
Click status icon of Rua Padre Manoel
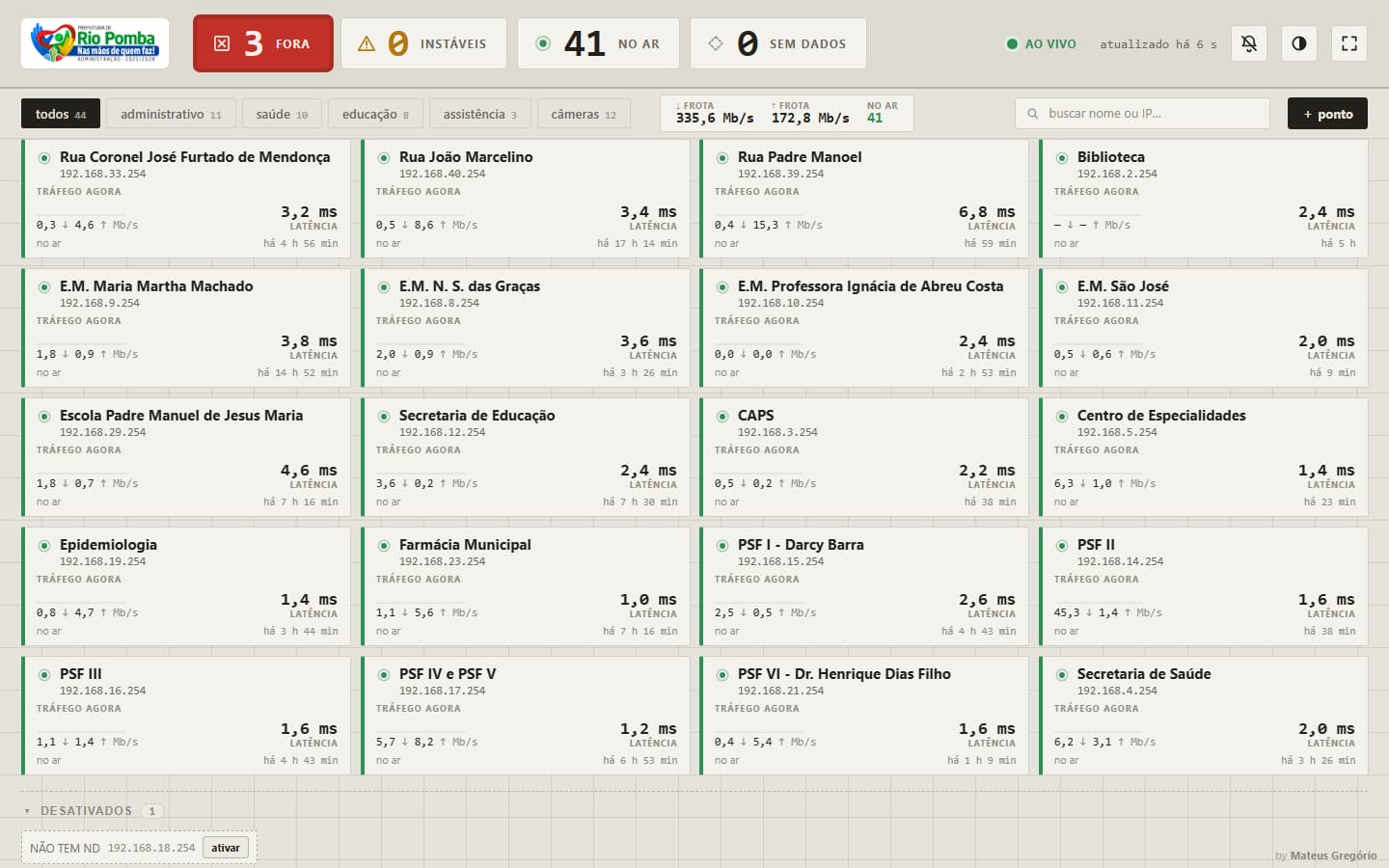[722, 158]
